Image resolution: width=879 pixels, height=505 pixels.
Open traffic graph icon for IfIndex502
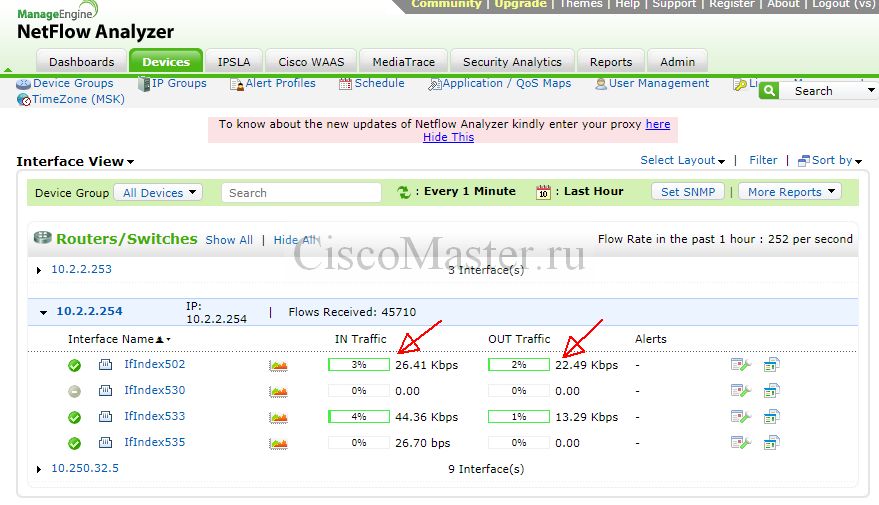pyautogui.click(x=278, y=365)
